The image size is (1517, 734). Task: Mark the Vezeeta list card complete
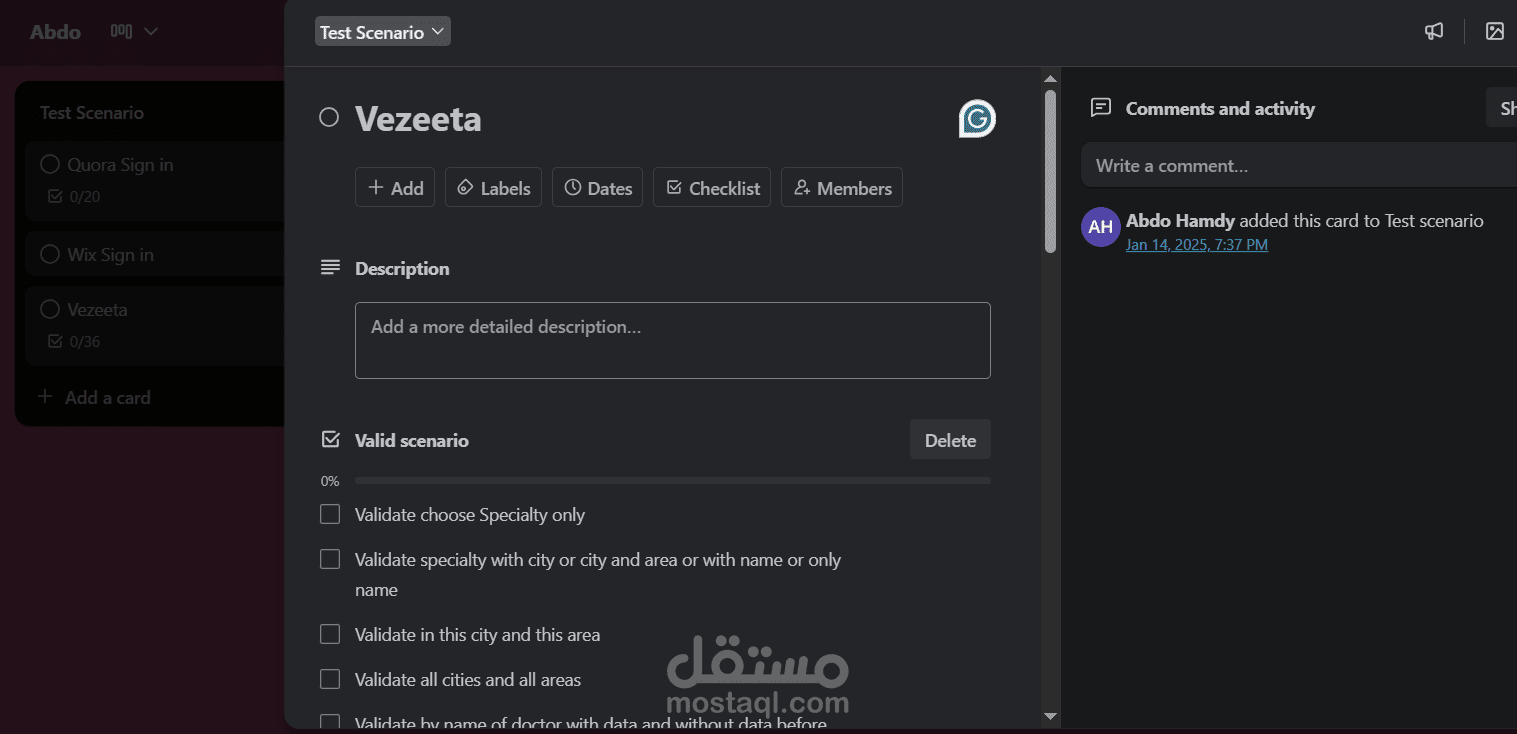(50, 310)
